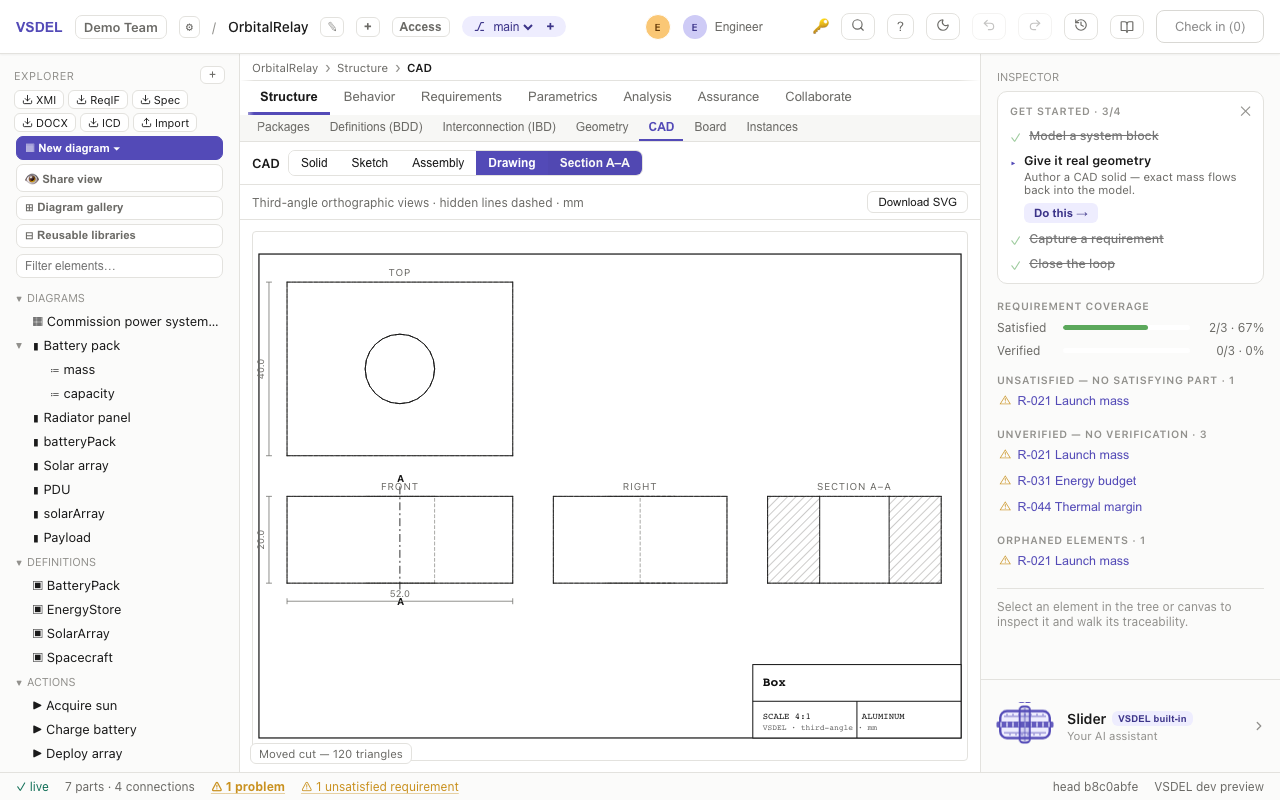Download DOCX export
The height and width of the screenshot is (800, 1280).
tap(45, 123)
